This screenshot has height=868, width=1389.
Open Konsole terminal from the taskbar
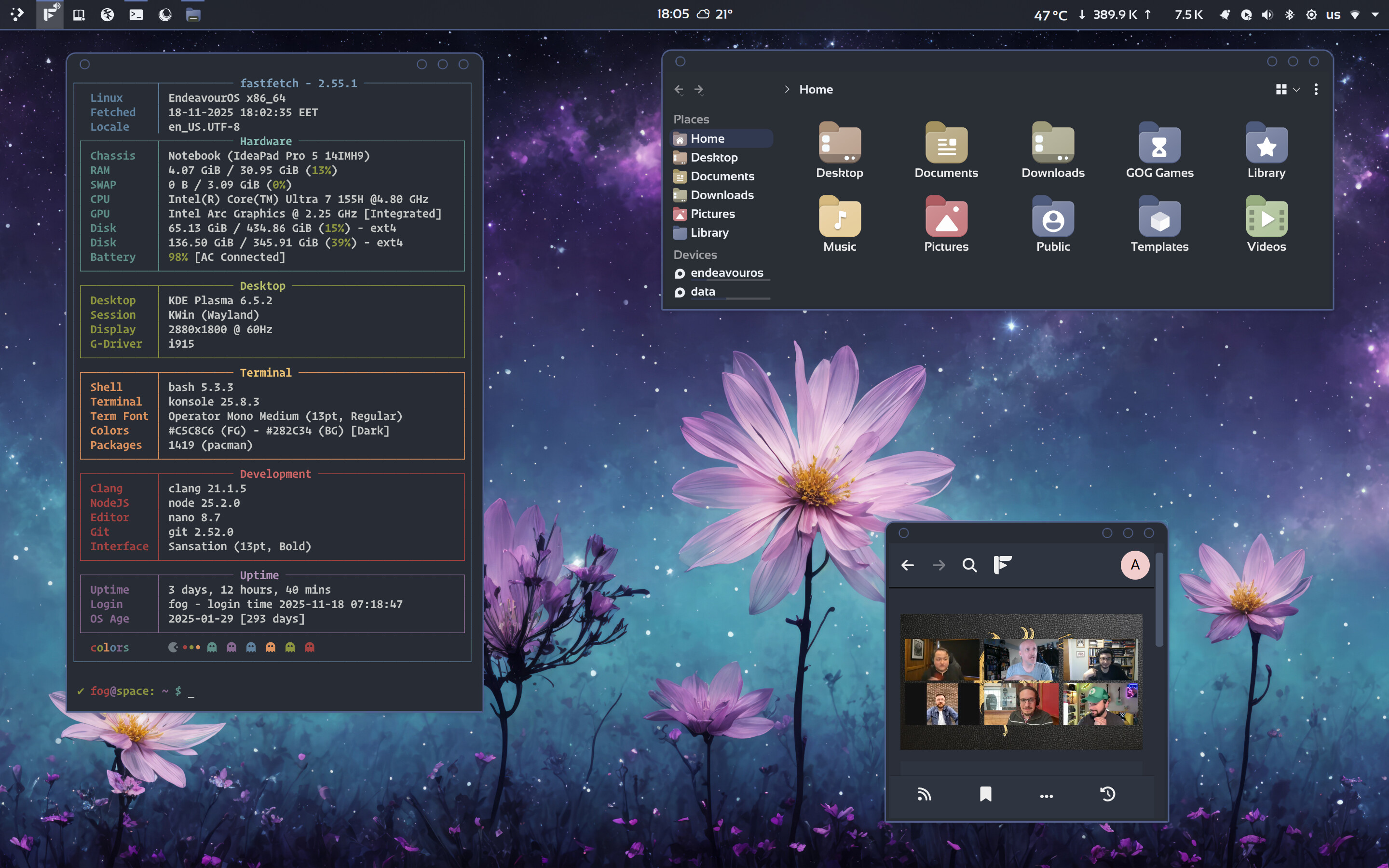136,15
